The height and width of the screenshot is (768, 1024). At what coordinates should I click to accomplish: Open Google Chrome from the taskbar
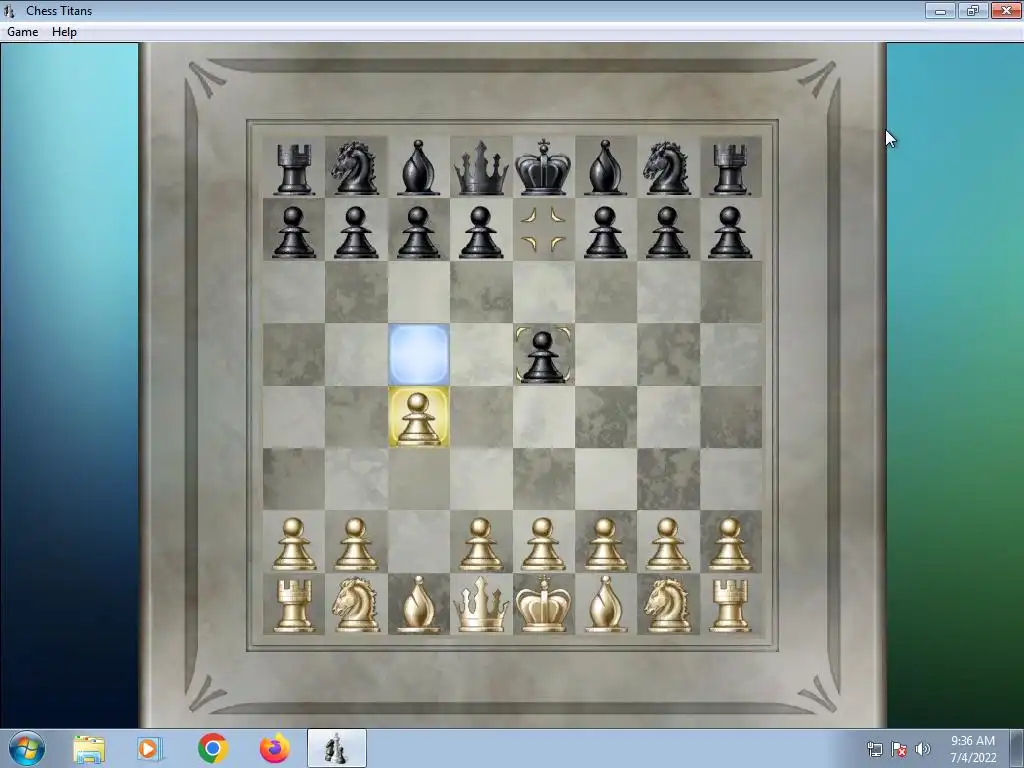point(212,748)
